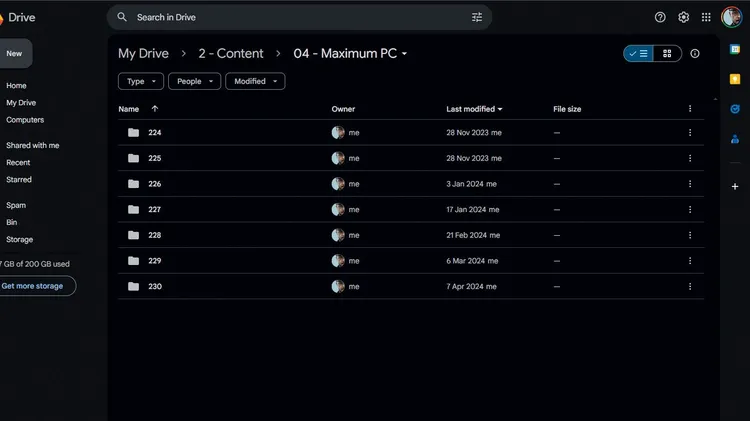Open the view details info icon

(695, 54)
